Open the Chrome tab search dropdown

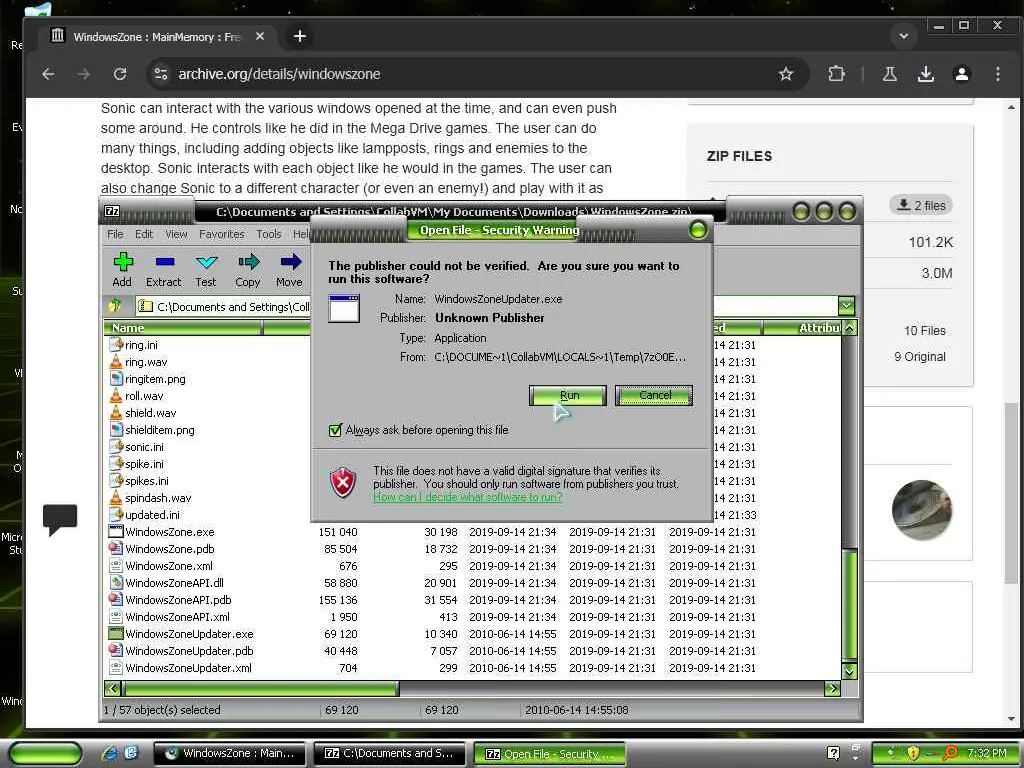pyautogui.click(x=904, y=37)
